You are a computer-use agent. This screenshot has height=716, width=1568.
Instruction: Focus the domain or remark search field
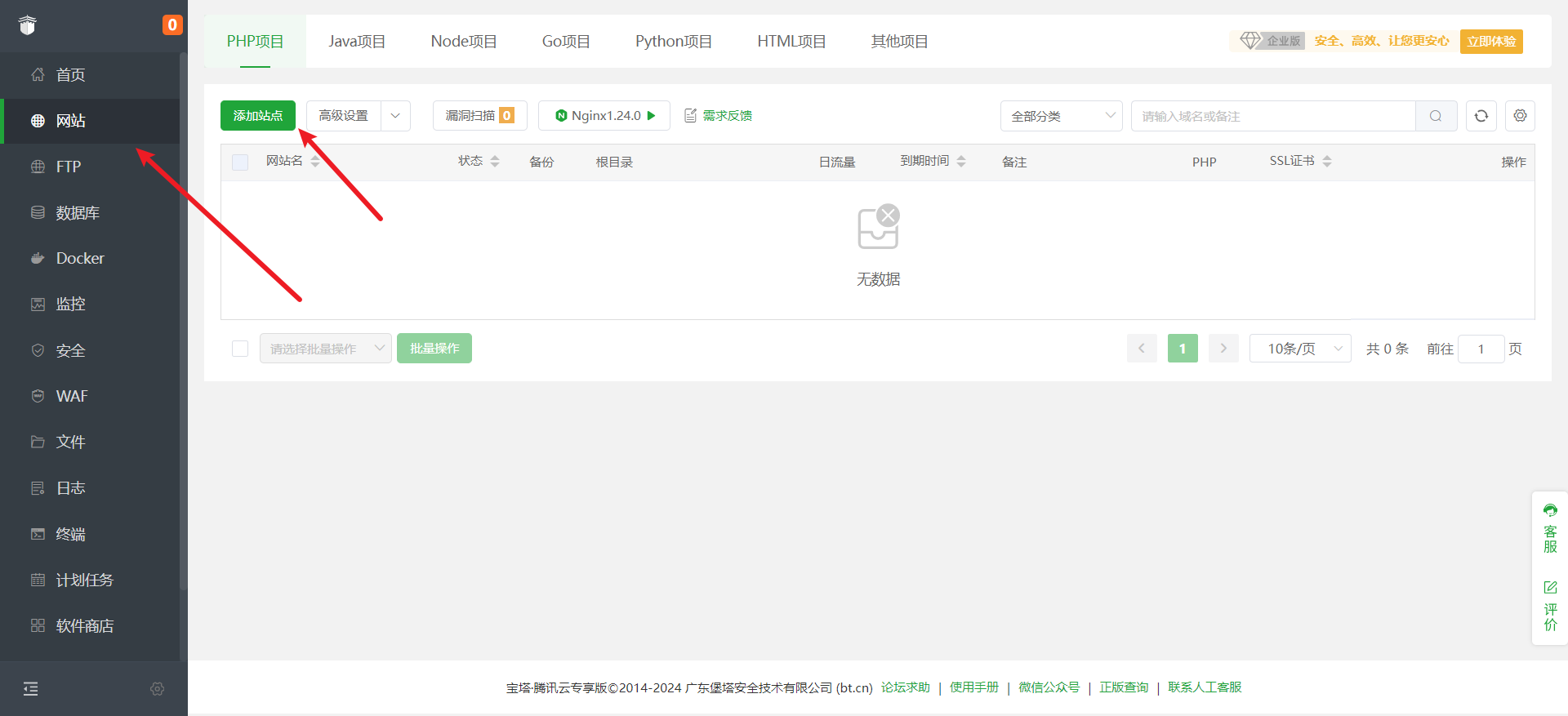[1273, 116]
